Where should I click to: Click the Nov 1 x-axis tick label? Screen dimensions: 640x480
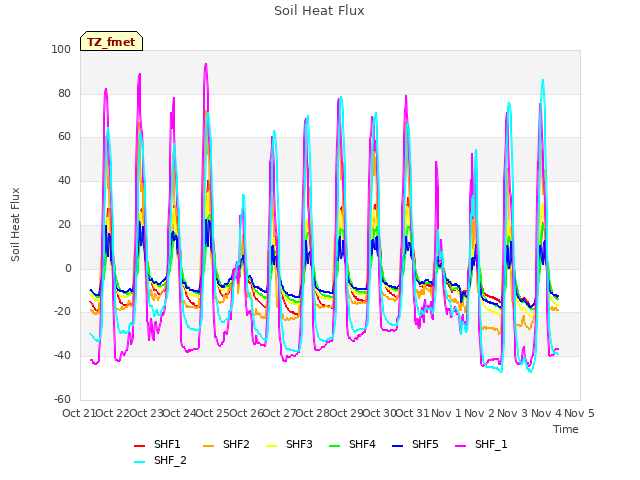click(446, 413)
